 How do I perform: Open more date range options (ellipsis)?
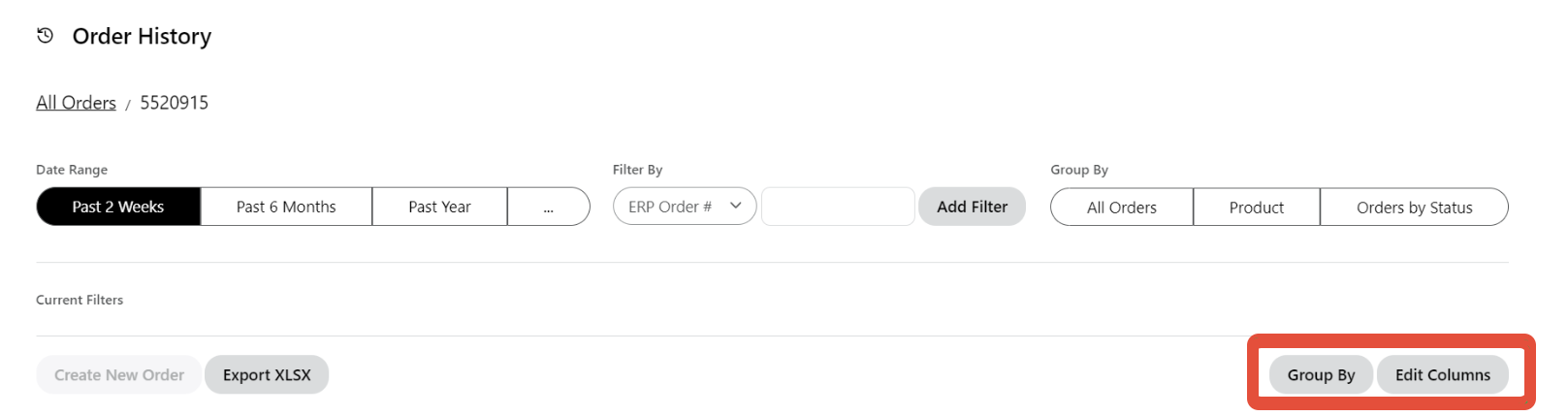click(548, 207)
